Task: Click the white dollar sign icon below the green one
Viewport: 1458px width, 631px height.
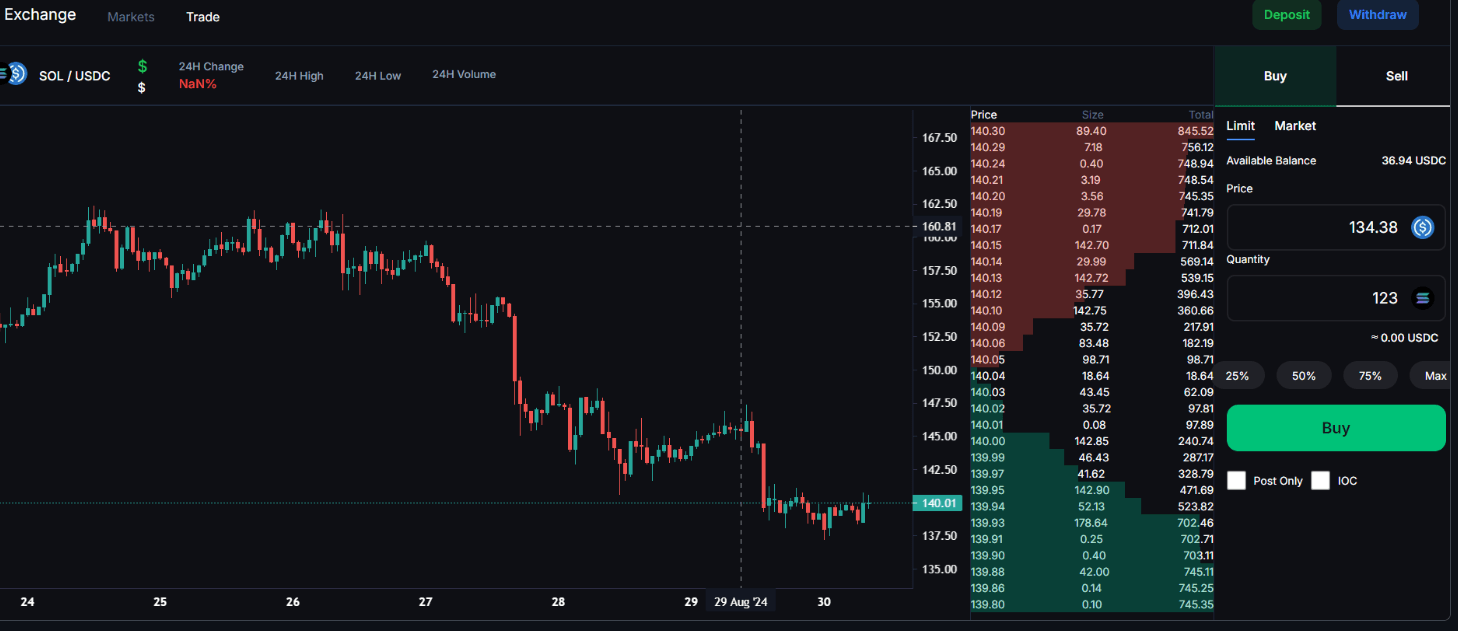Action: click(143, 85)
